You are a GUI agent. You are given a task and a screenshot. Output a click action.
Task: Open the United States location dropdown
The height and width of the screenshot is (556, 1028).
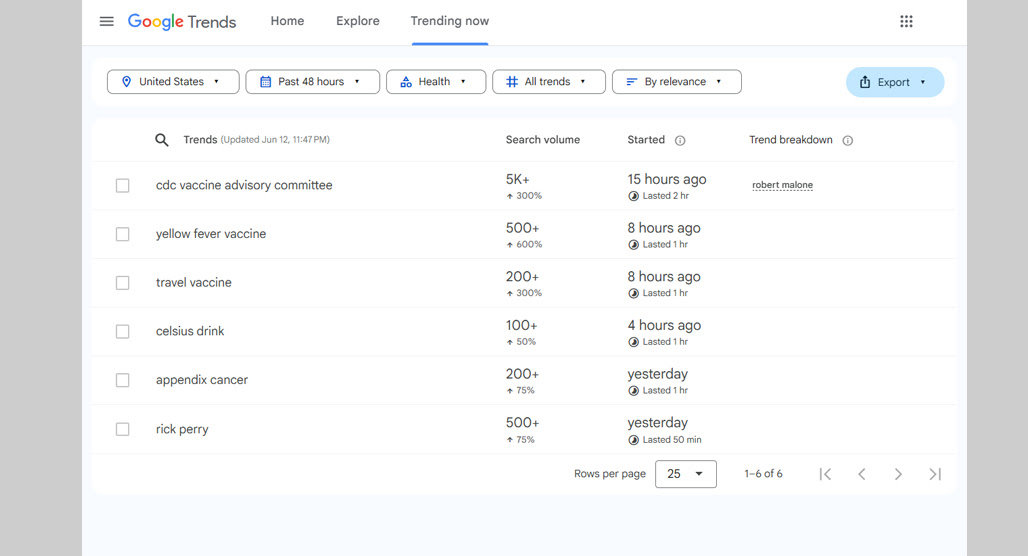173,82
